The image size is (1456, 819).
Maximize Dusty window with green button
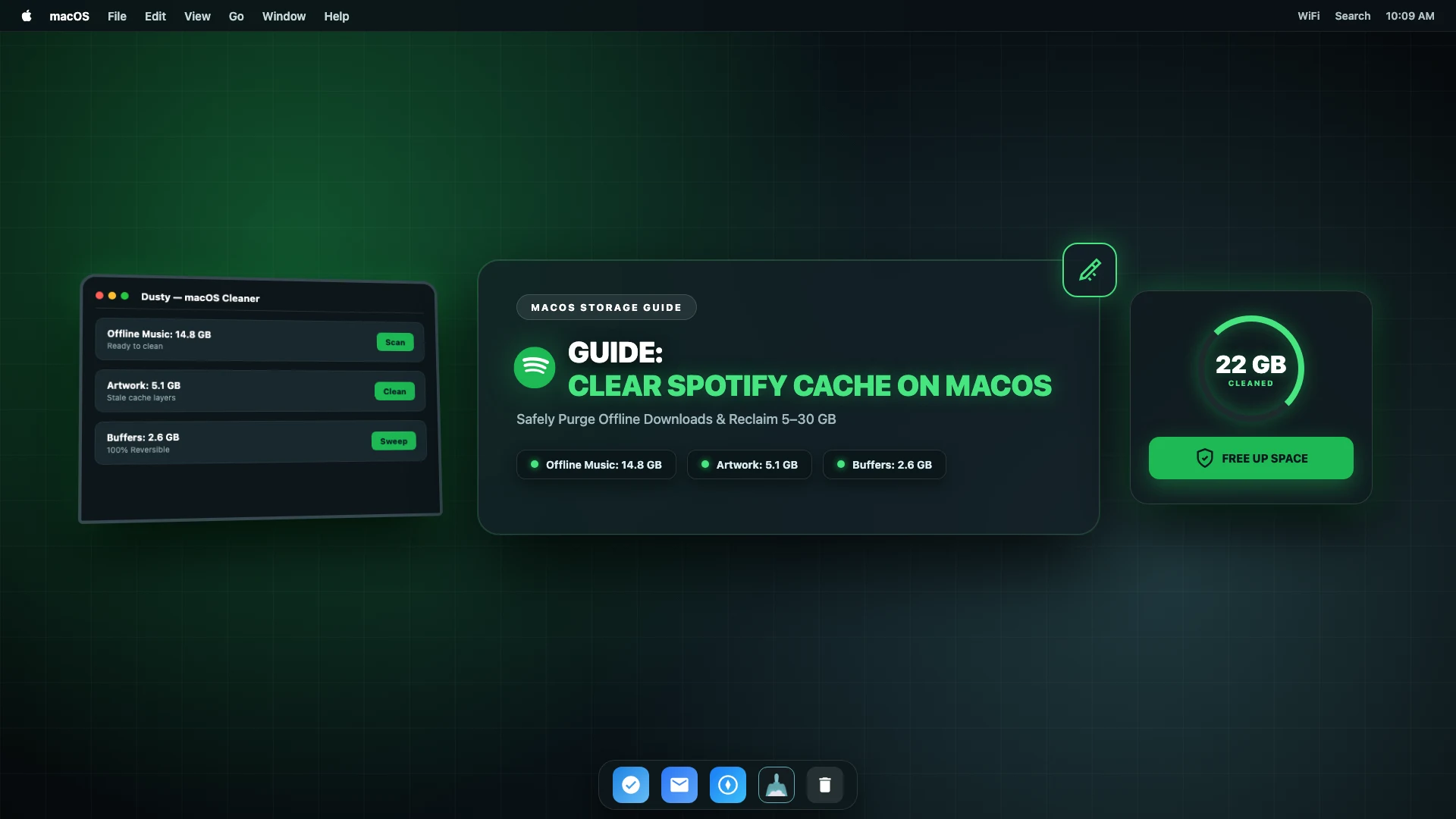point(125,296)
